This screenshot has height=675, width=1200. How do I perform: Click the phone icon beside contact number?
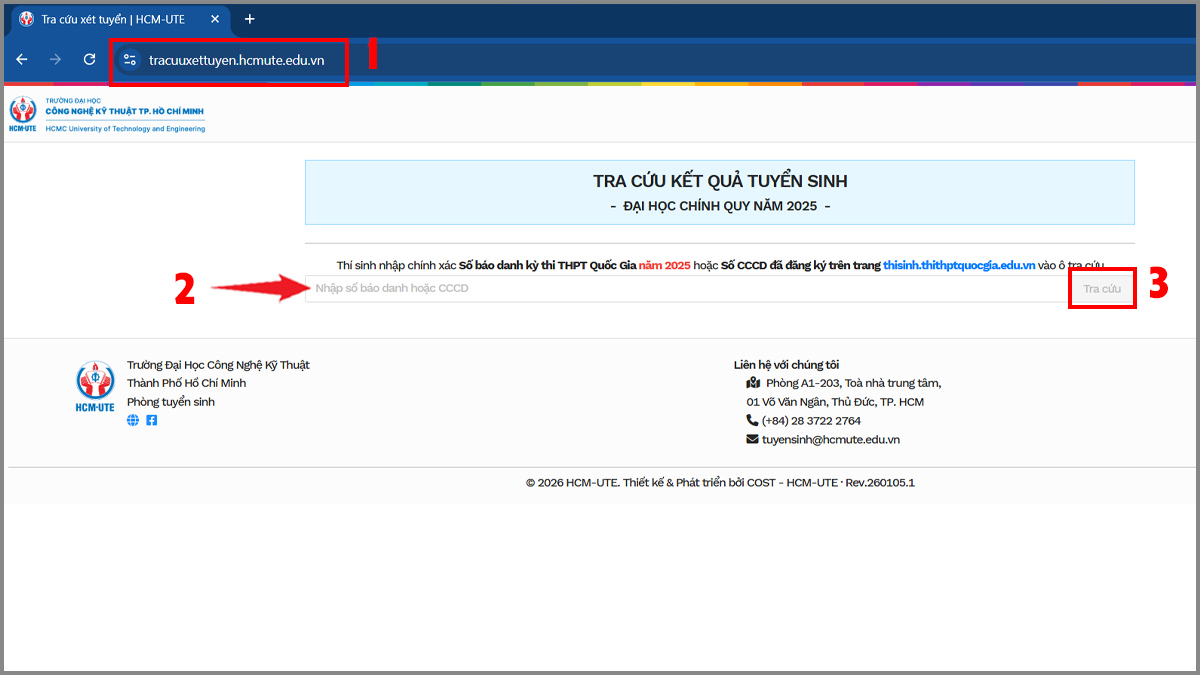(x=752, y=420)
